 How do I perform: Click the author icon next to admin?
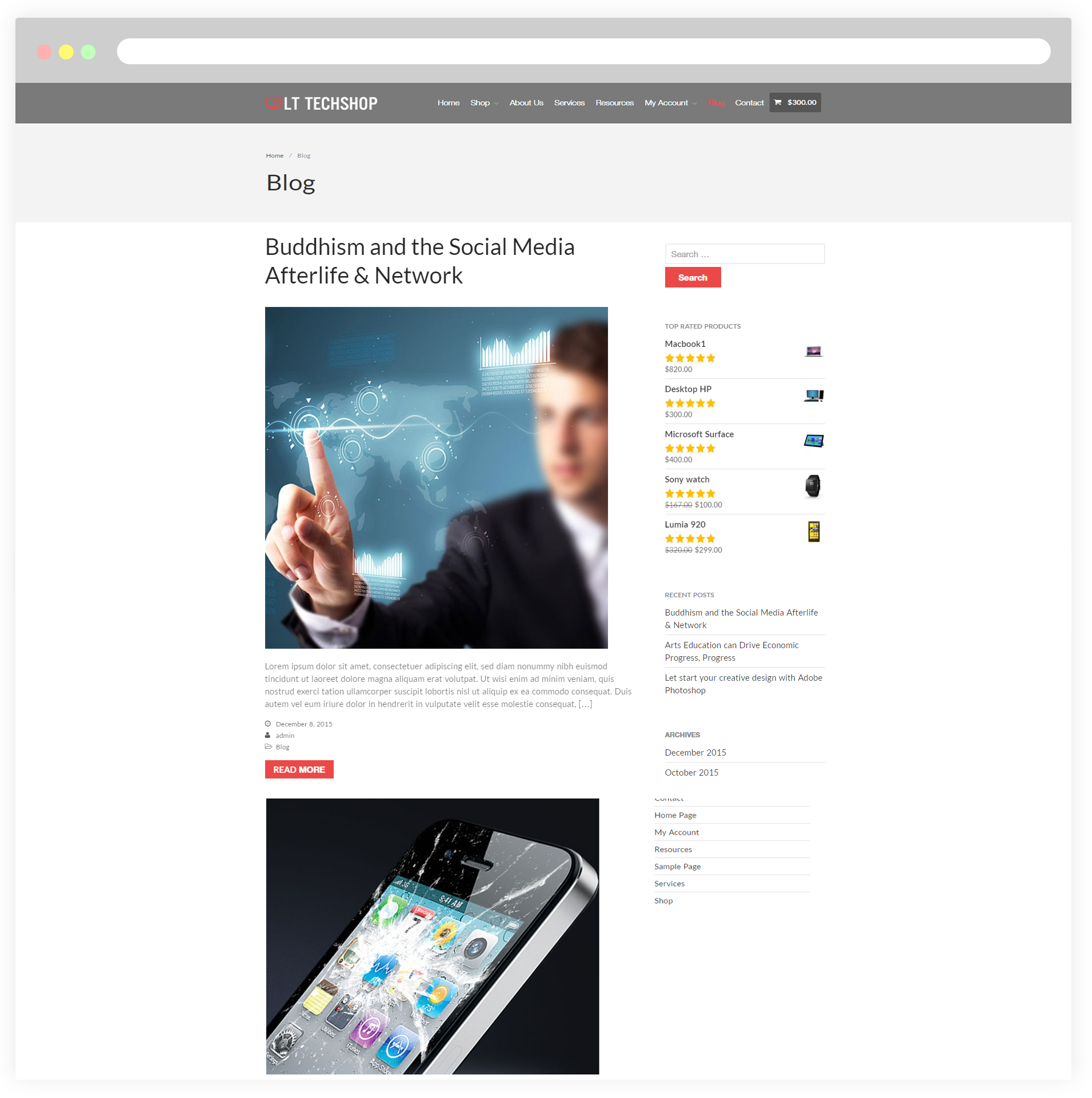pyautogui.click(x=267, y=735)
